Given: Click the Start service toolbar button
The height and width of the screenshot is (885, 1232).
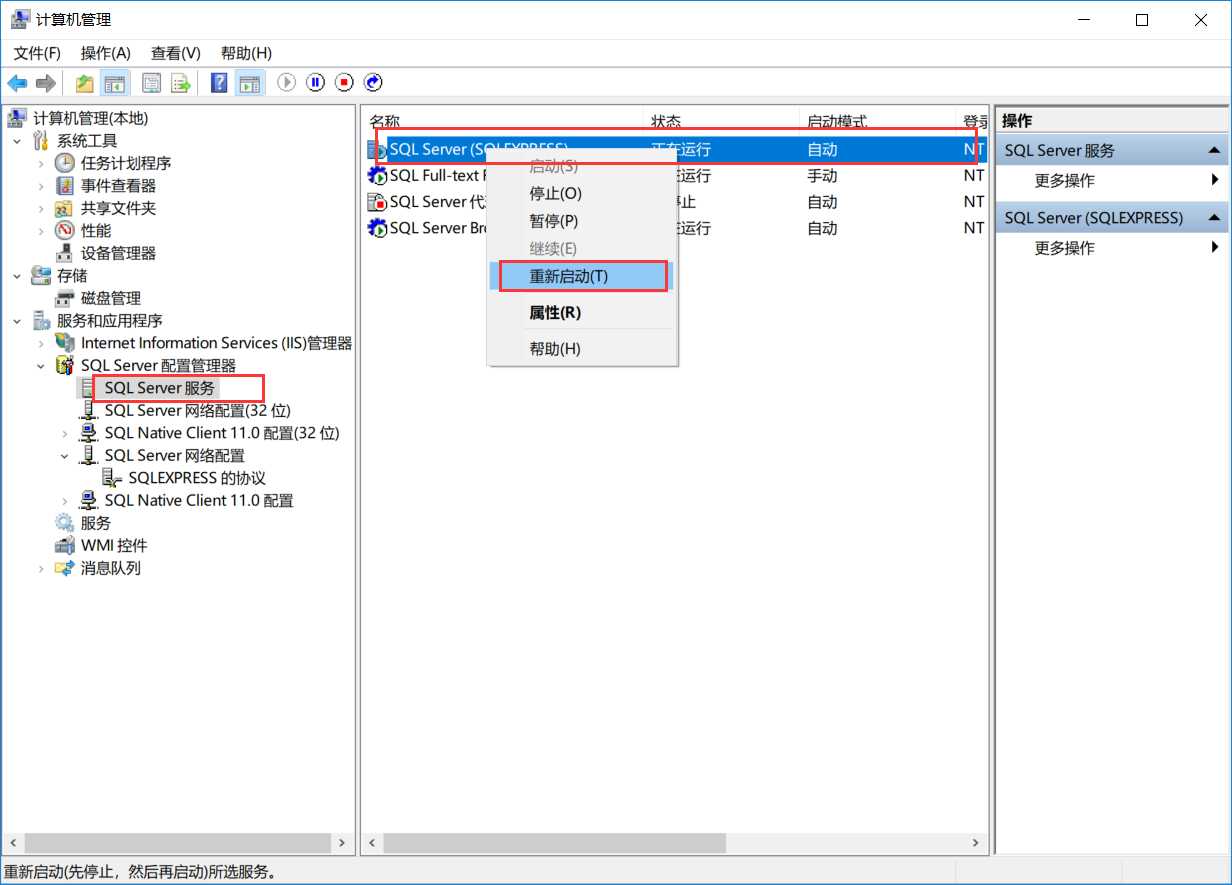Looking at the screenshot, I should tap(287, 83).
